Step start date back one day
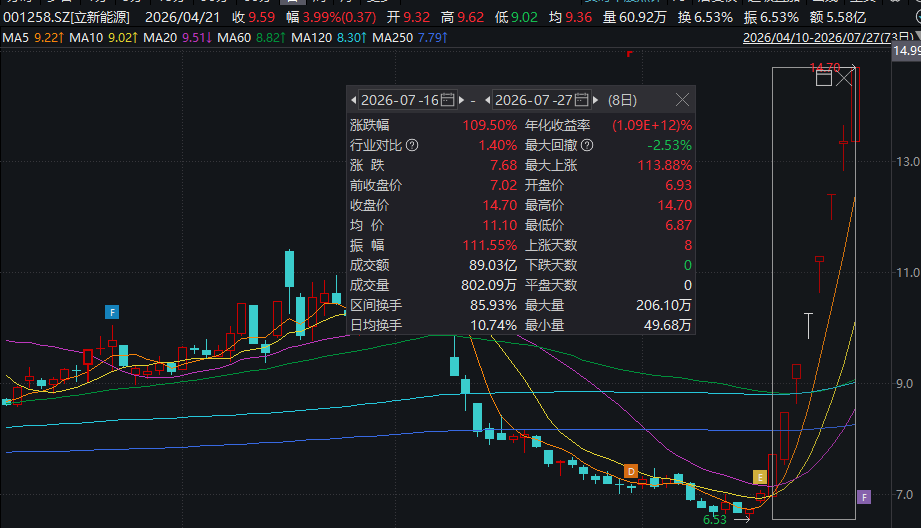This screenshot has height=528, width=921. (x=354, y=100)
